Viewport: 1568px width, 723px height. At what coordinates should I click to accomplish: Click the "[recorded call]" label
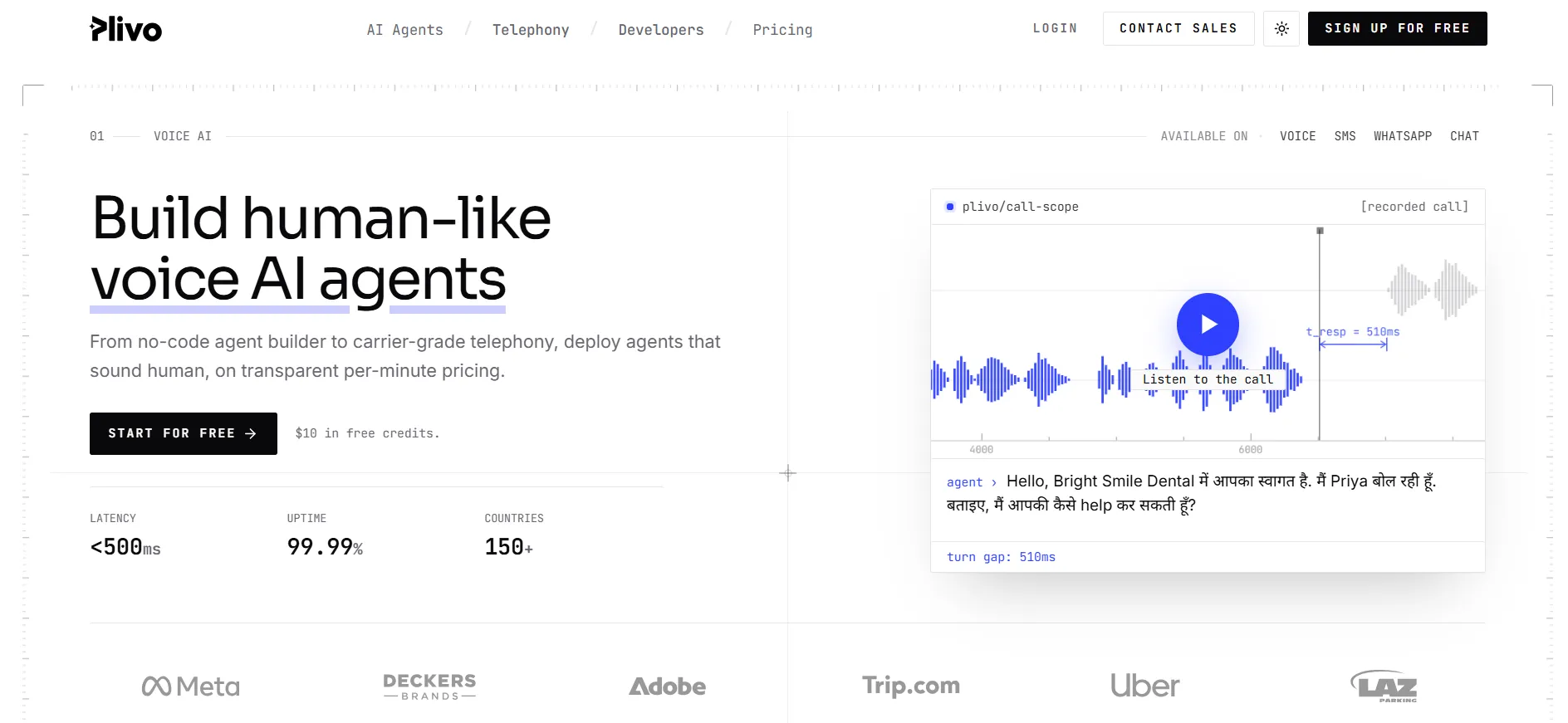click(x=1414, y=207)
